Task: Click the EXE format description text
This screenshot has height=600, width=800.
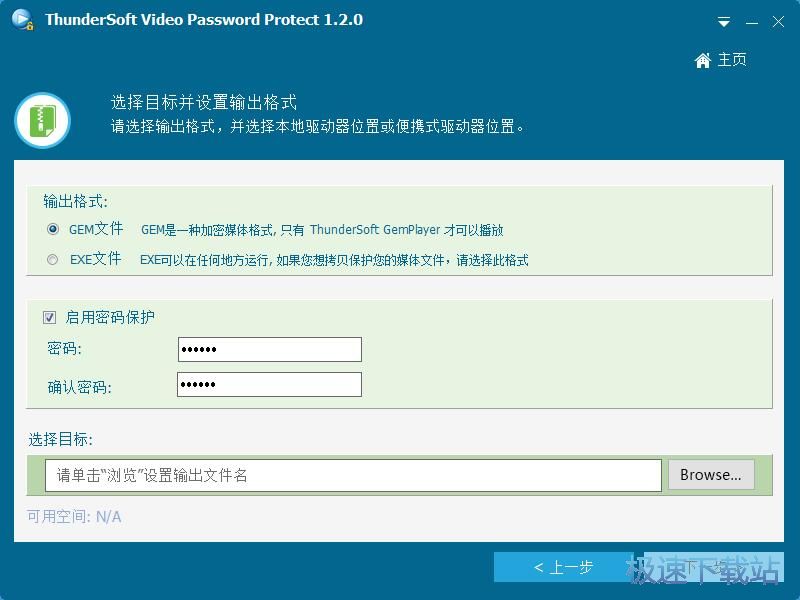Action: click(334, 260)
